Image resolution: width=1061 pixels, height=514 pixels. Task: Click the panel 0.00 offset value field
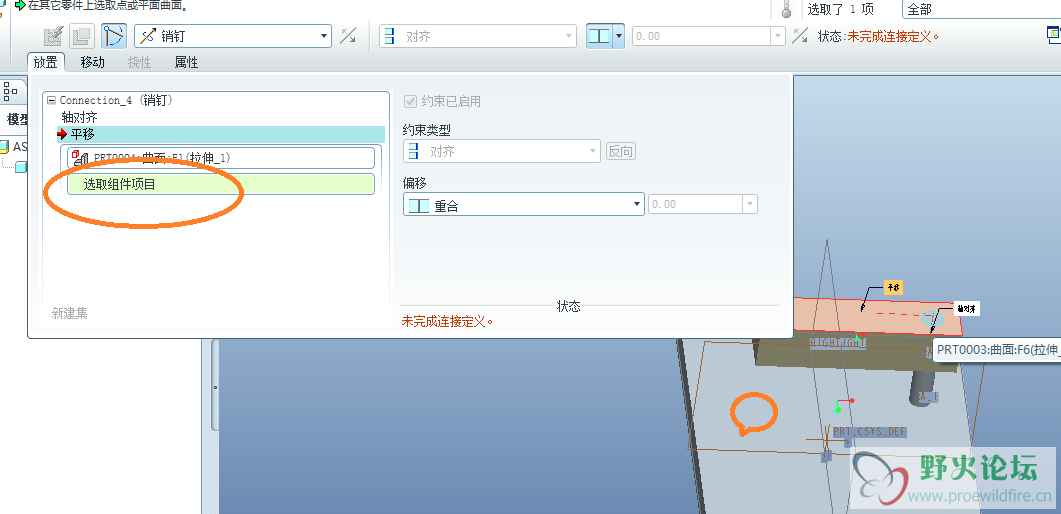696,204
